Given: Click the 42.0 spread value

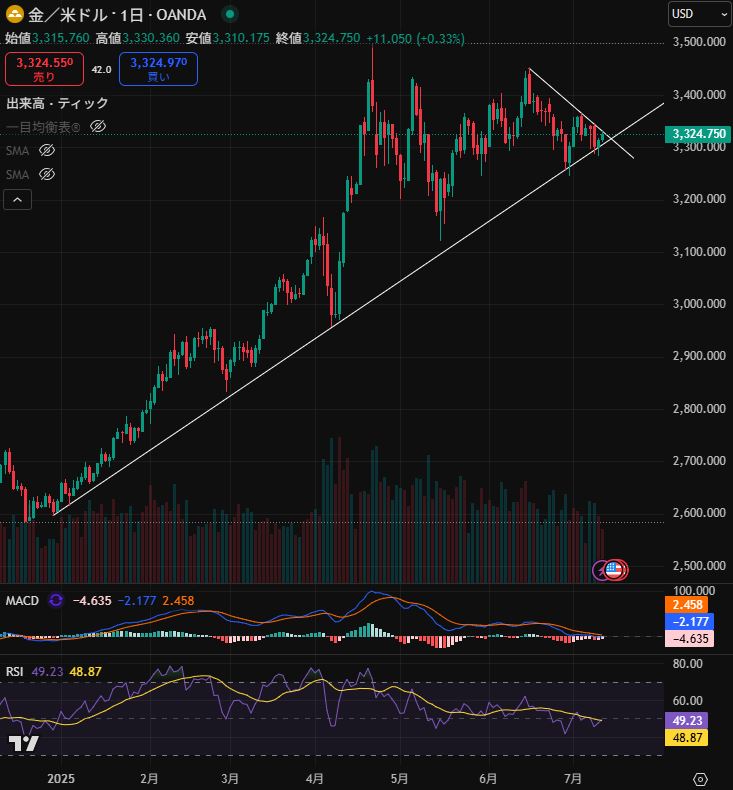Looking at the screenshot, I should [101, 70].
